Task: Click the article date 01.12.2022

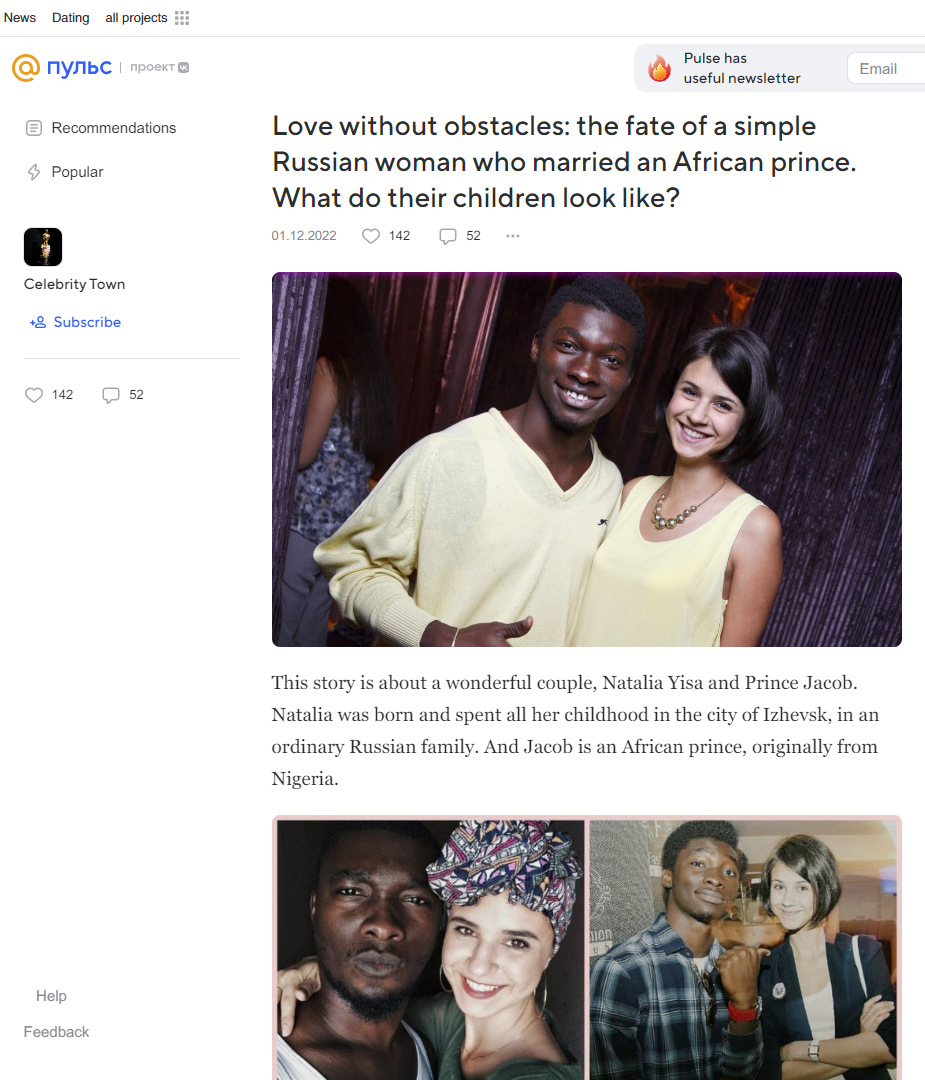Action: click(x=304, y=236)
